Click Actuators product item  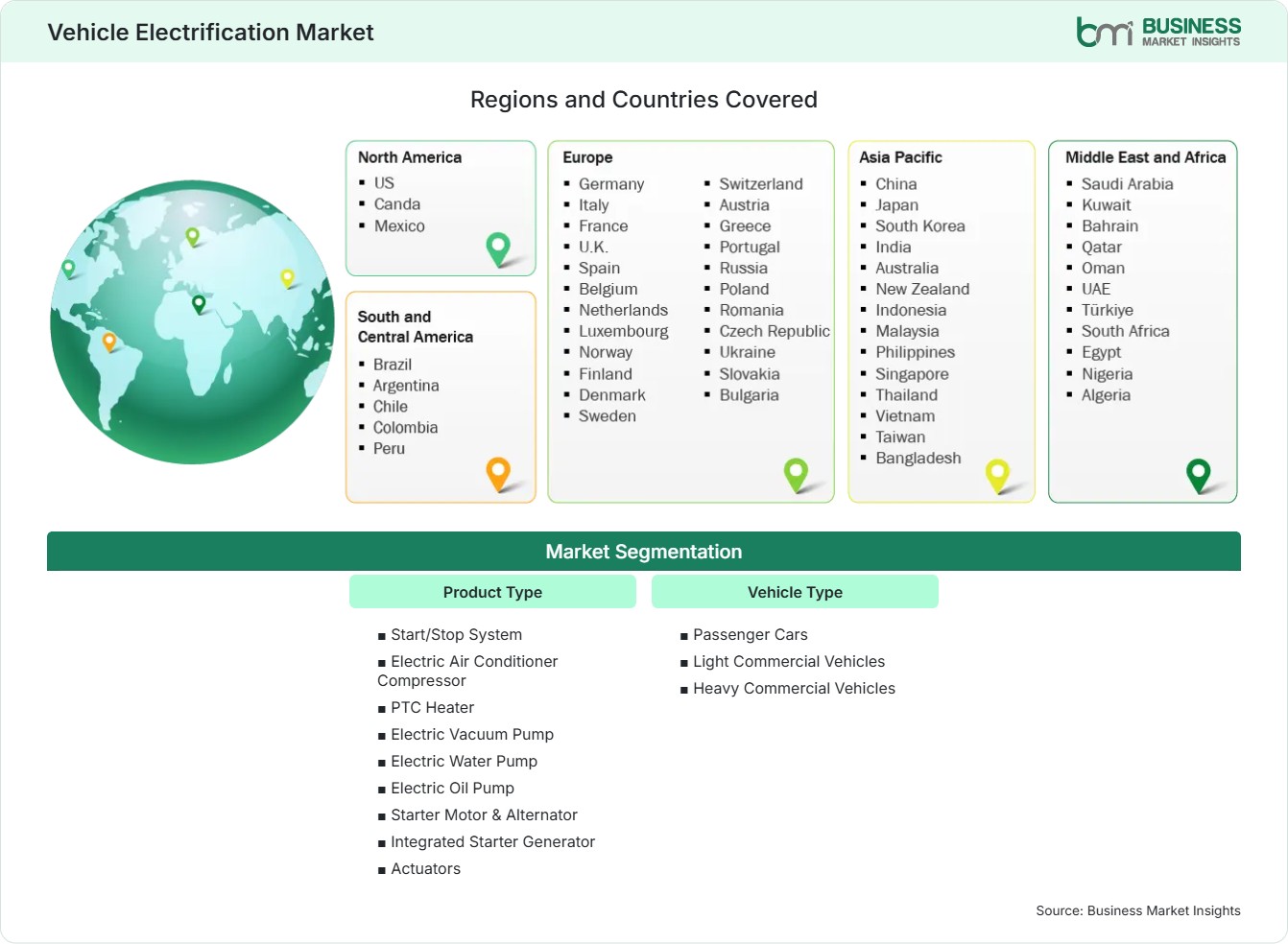(425, 869)
